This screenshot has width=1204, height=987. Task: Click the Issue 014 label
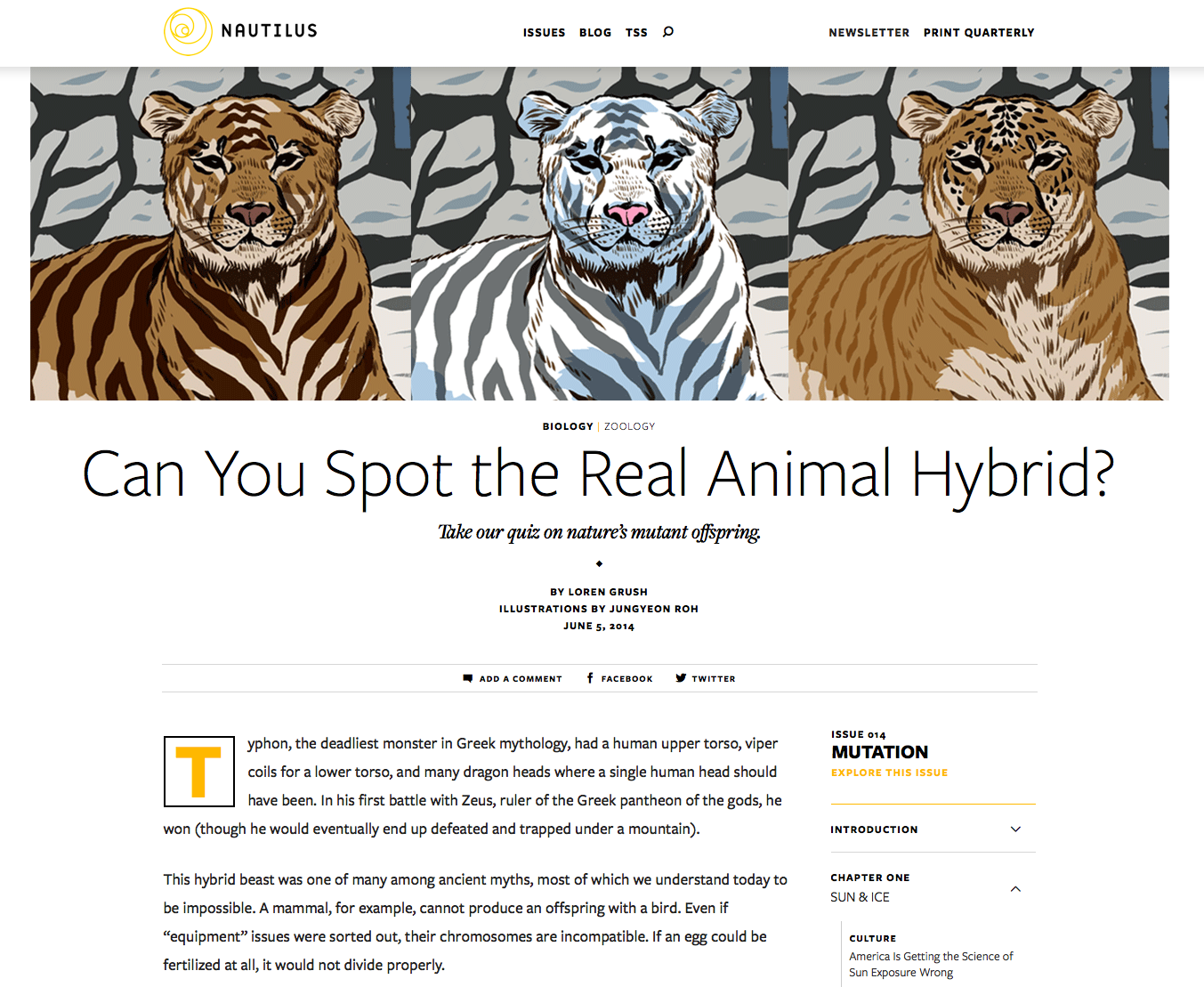click(x=859, y=734)
